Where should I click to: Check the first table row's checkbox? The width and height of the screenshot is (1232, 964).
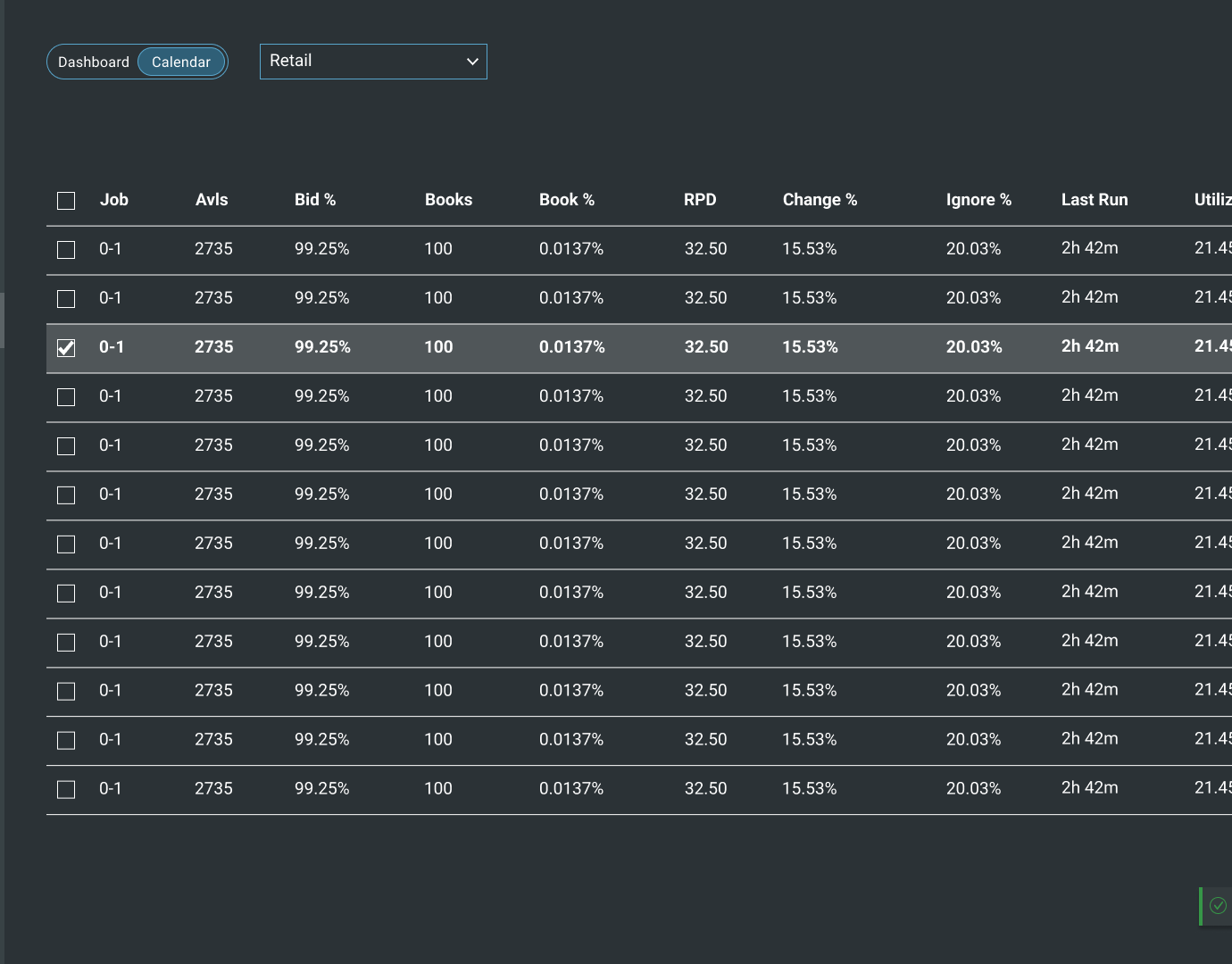pos(66,250)
